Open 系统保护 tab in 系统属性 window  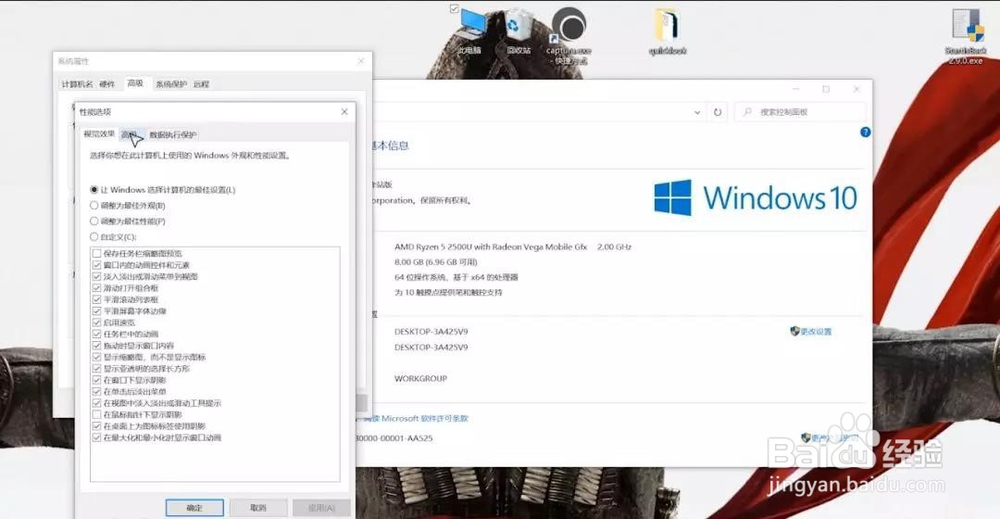coord(172,84)
